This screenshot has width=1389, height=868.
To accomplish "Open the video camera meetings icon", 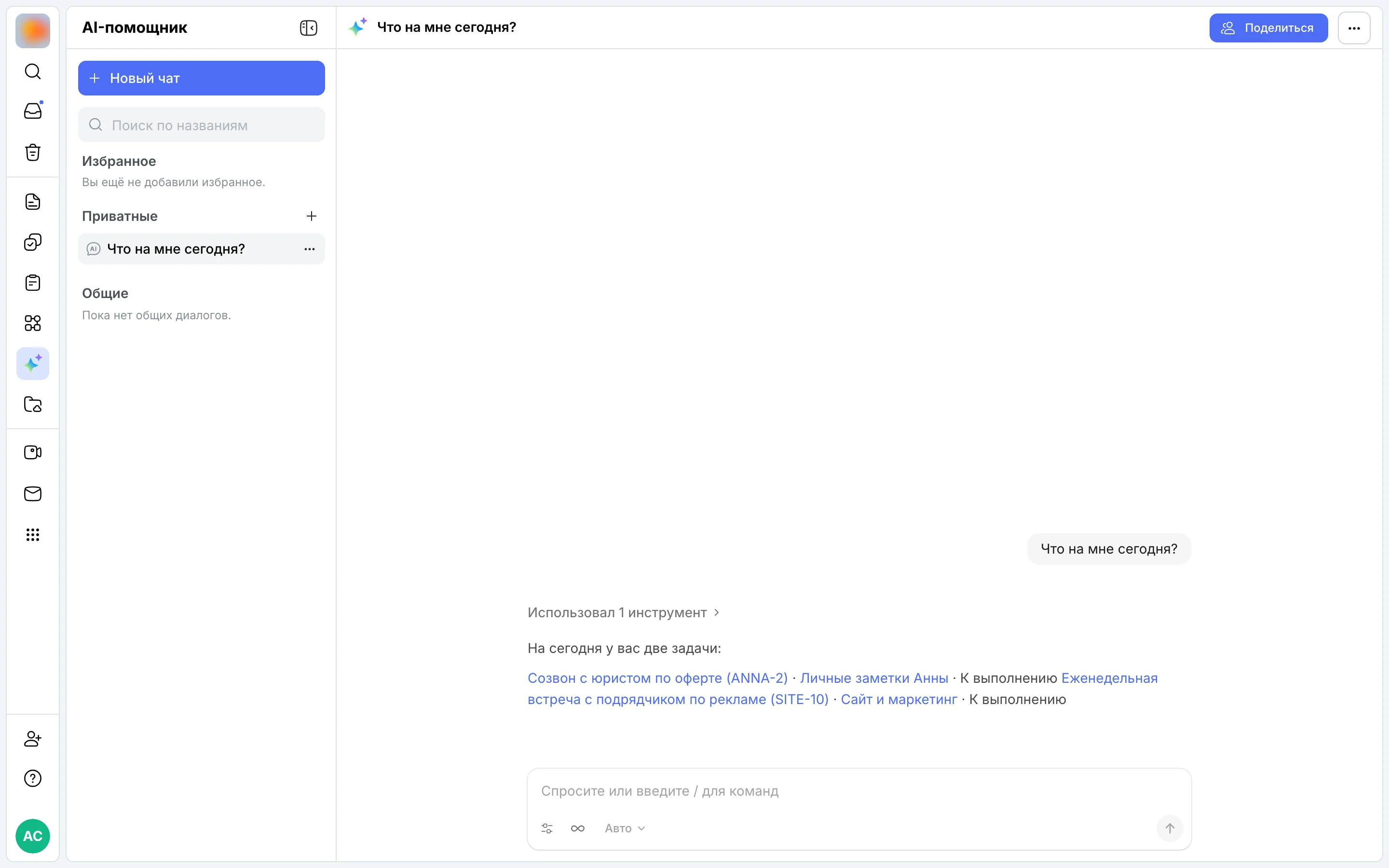I will click(33, 452).
